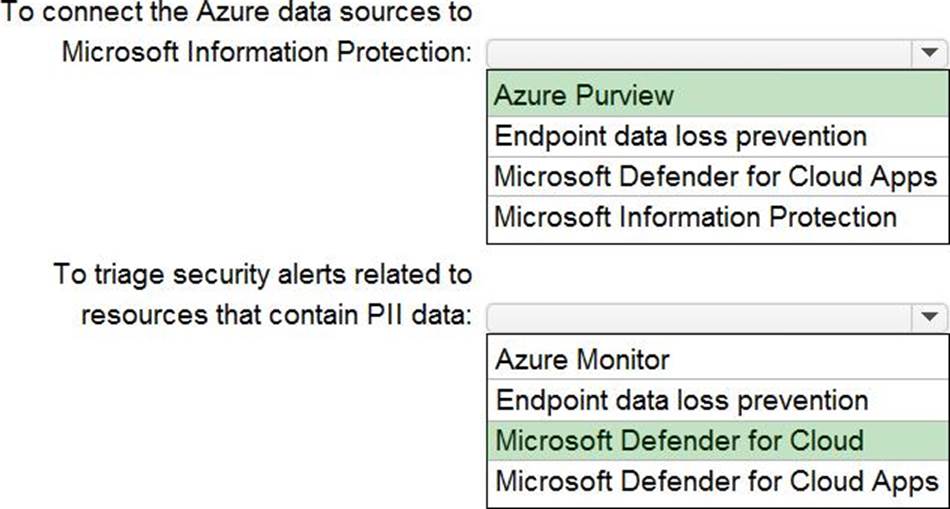Expand the PII data resources dropdown arrow
This screenshot has width=950, height=509.
(x=928, y=317)
